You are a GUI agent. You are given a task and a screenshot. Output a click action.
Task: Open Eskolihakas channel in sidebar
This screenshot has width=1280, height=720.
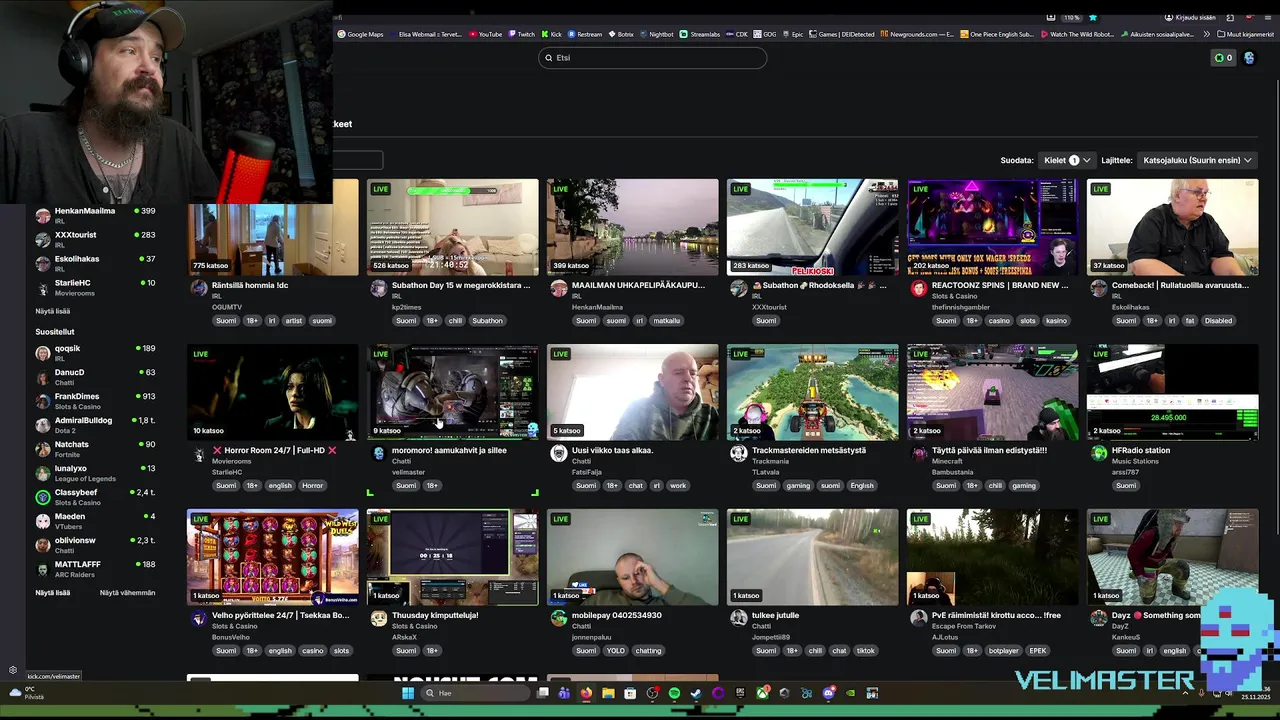[96, 263]
